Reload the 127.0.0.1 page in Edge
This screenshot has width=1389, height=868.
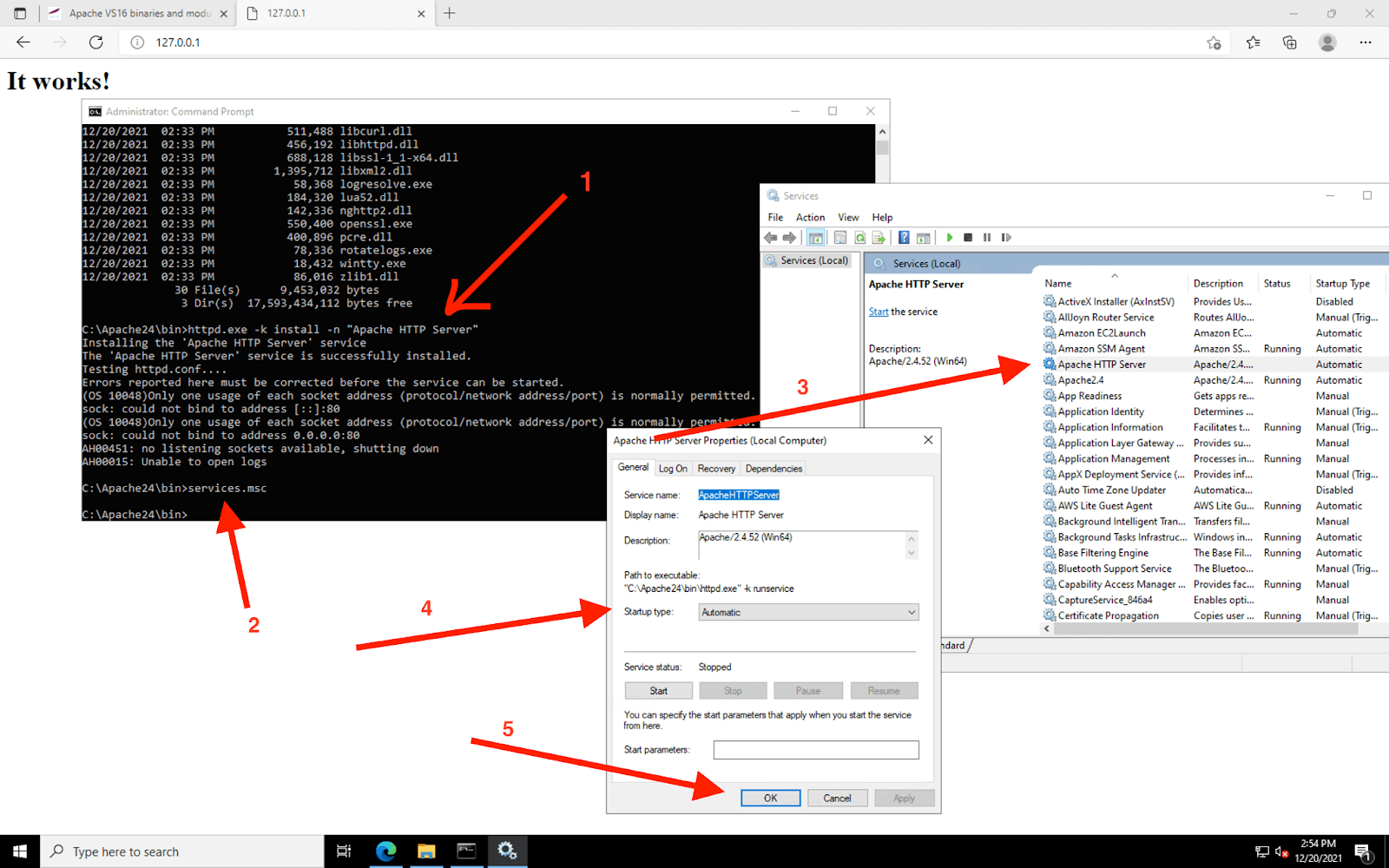[96, 42]
